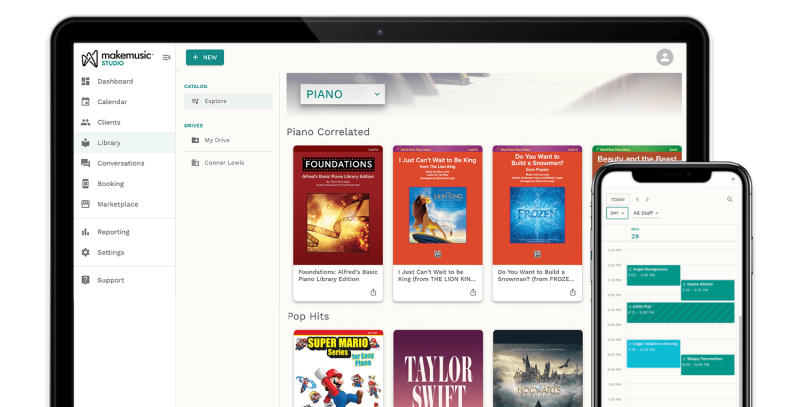
Task: Open the All Staff filter dropdown
Action: coord(645,213)
